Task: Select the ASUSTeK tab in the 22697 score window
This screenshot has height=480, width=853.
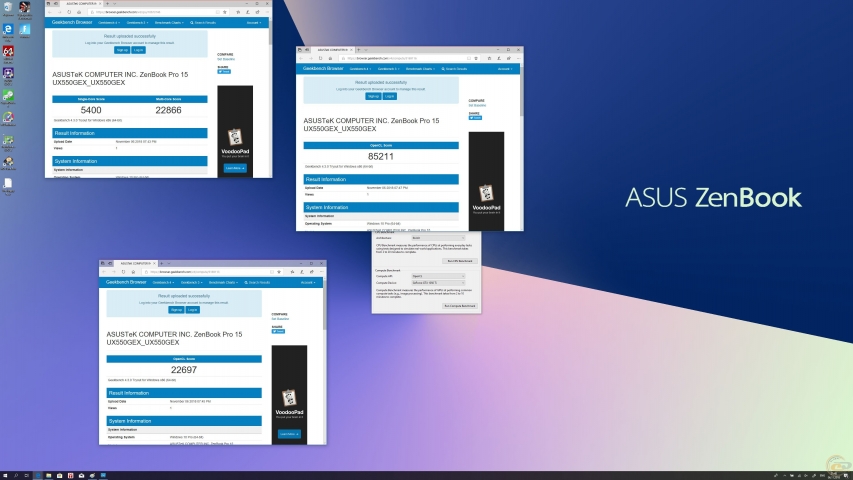Action: click(x=136, y=263)
